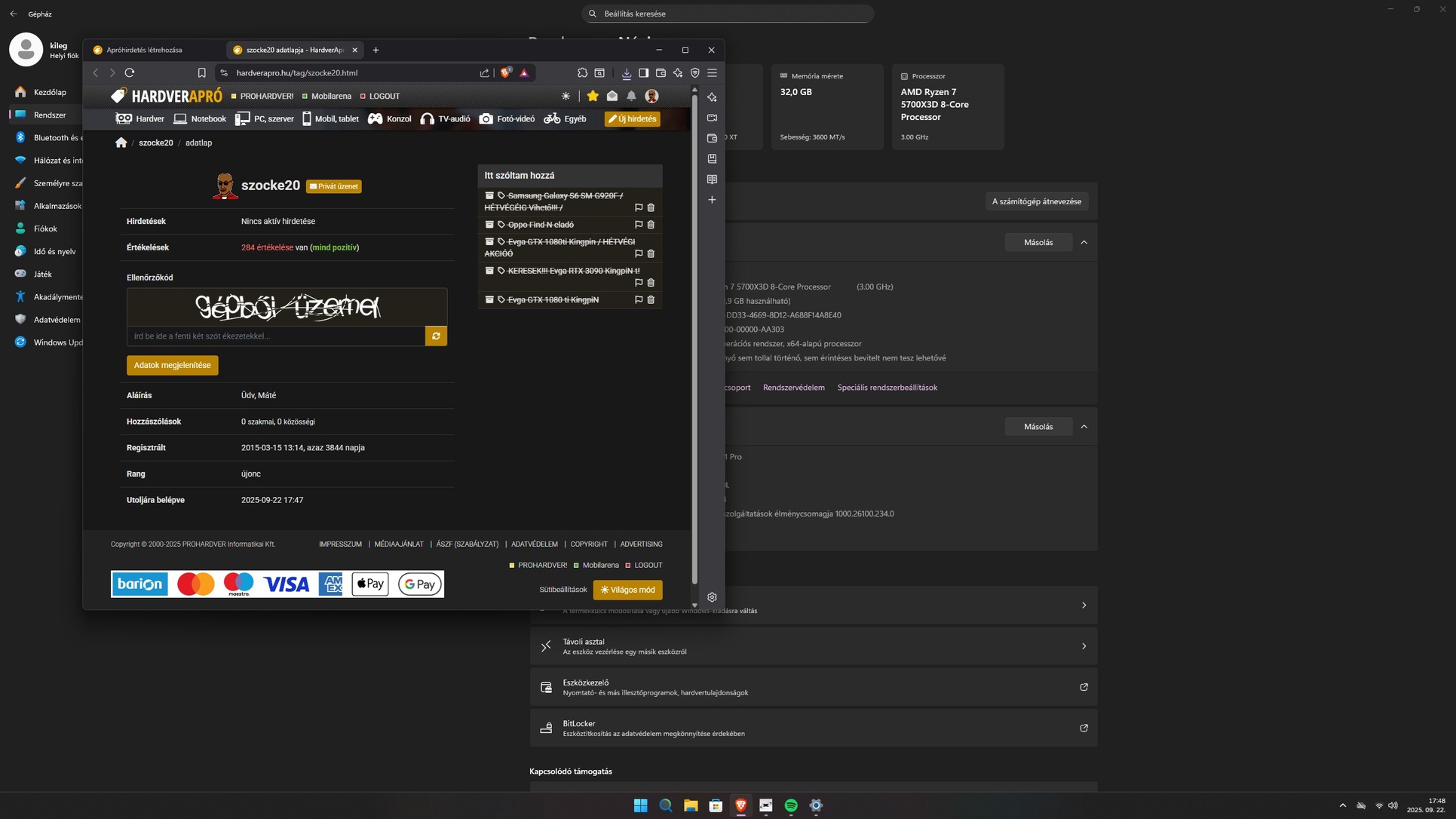Click the Adatok megjelenítése button
This screenshot has width=1456, height=819.
[172, 365]
